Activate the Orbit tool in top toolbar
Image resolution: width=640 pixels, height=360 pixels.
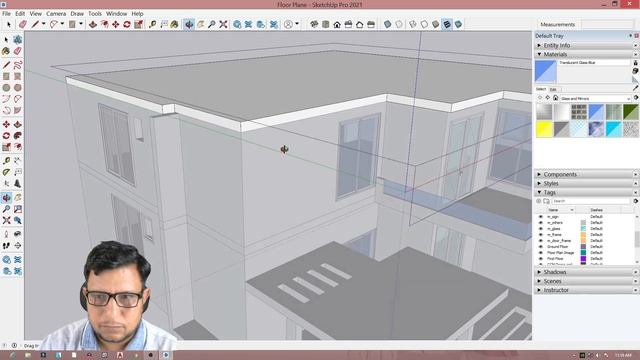(189, 24)
